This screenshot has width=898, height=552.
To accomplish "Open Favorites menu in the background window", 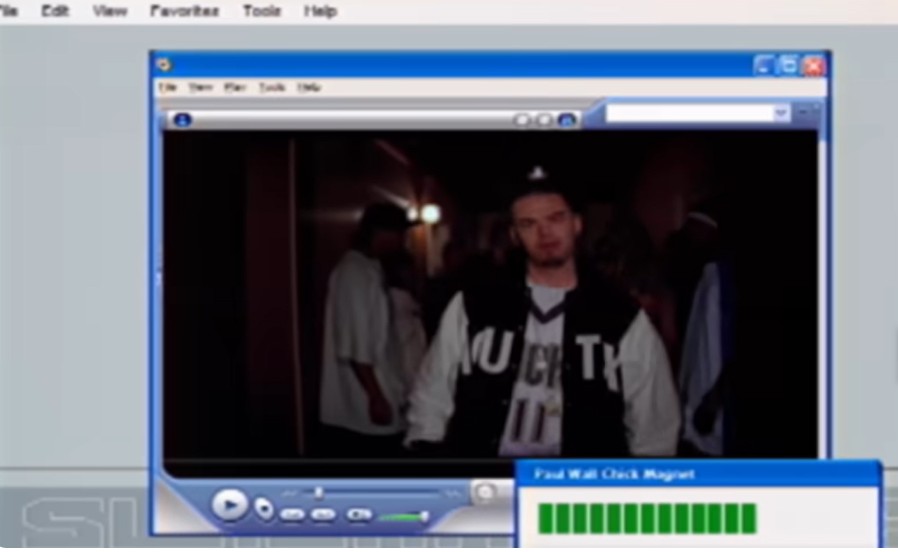I will click(184, 11).
